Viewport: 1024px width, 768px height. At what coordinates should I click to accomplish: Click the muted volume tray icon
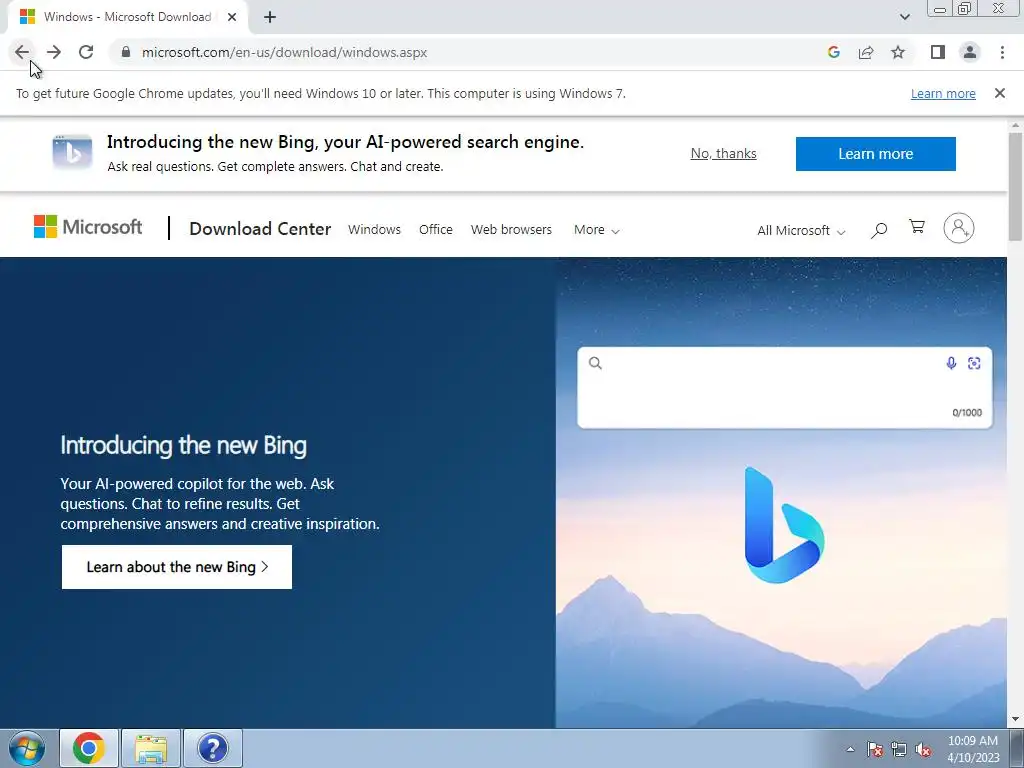pos(923,750)
